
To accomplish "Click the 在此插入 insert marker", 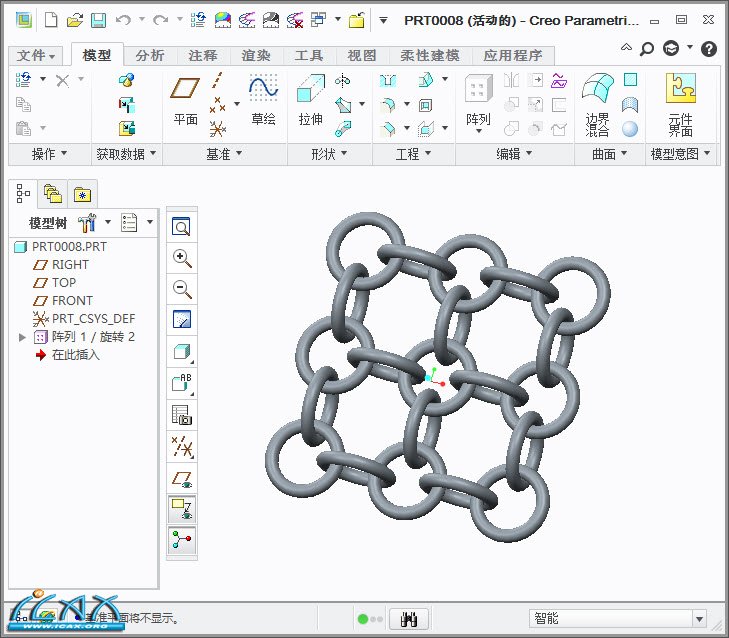I will click(x=75, y=355).
